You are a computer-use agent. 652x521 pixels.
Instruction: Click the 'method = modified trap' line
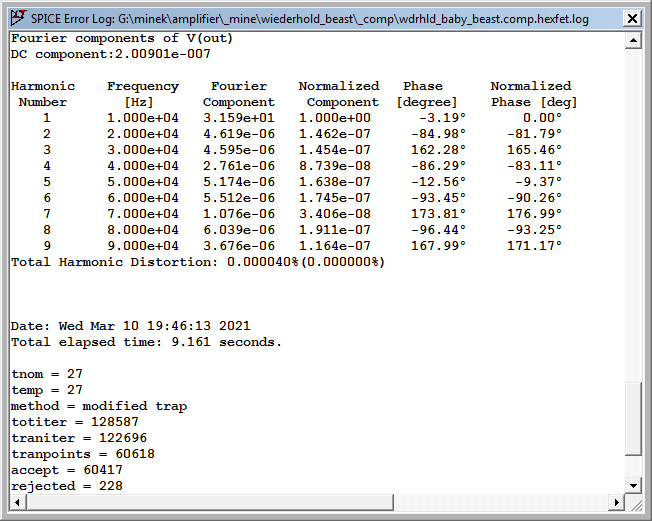99,406
